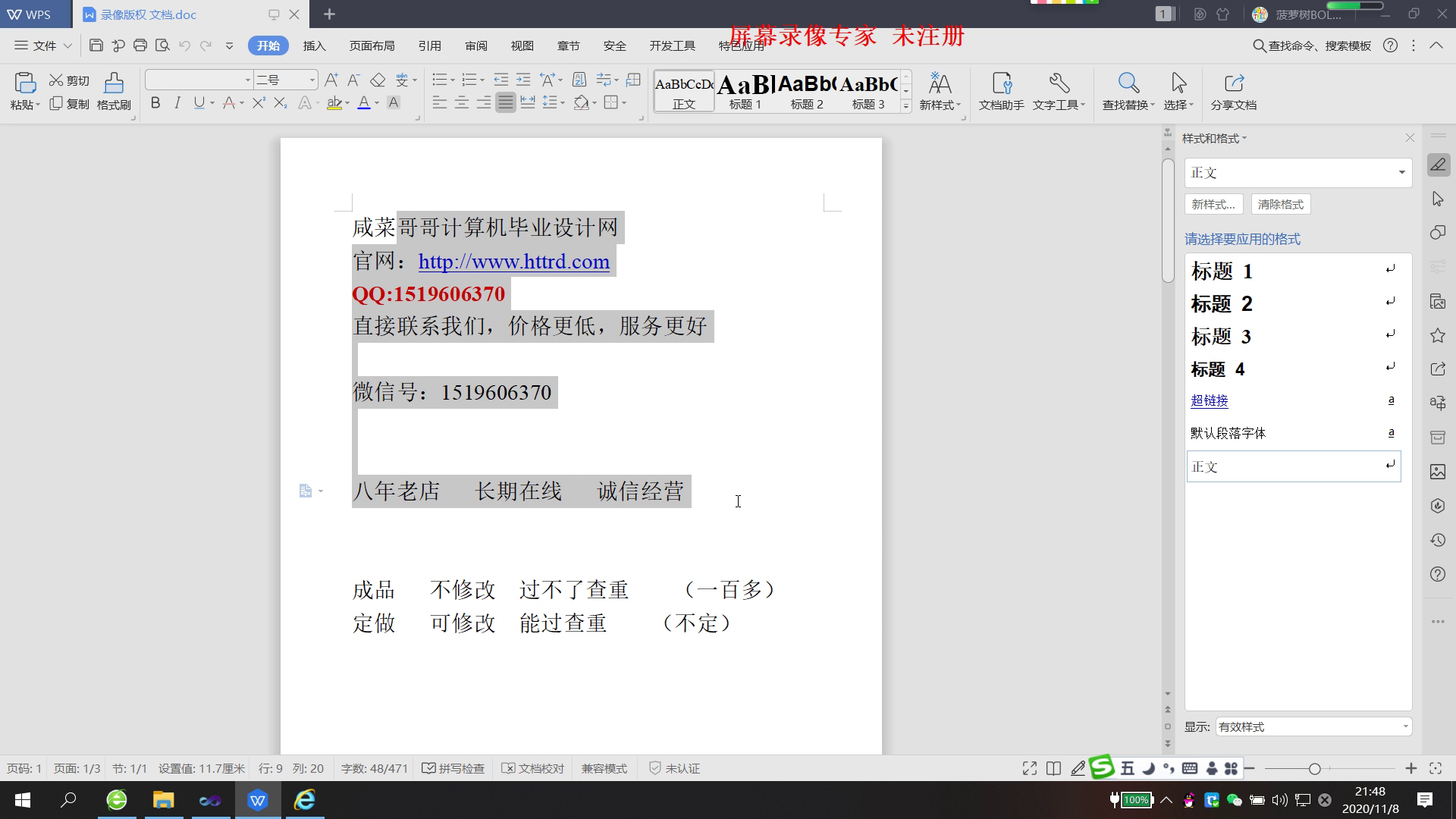Click the increase indent icon
This screenshot has width=1456, height=819.
point(523,80)
